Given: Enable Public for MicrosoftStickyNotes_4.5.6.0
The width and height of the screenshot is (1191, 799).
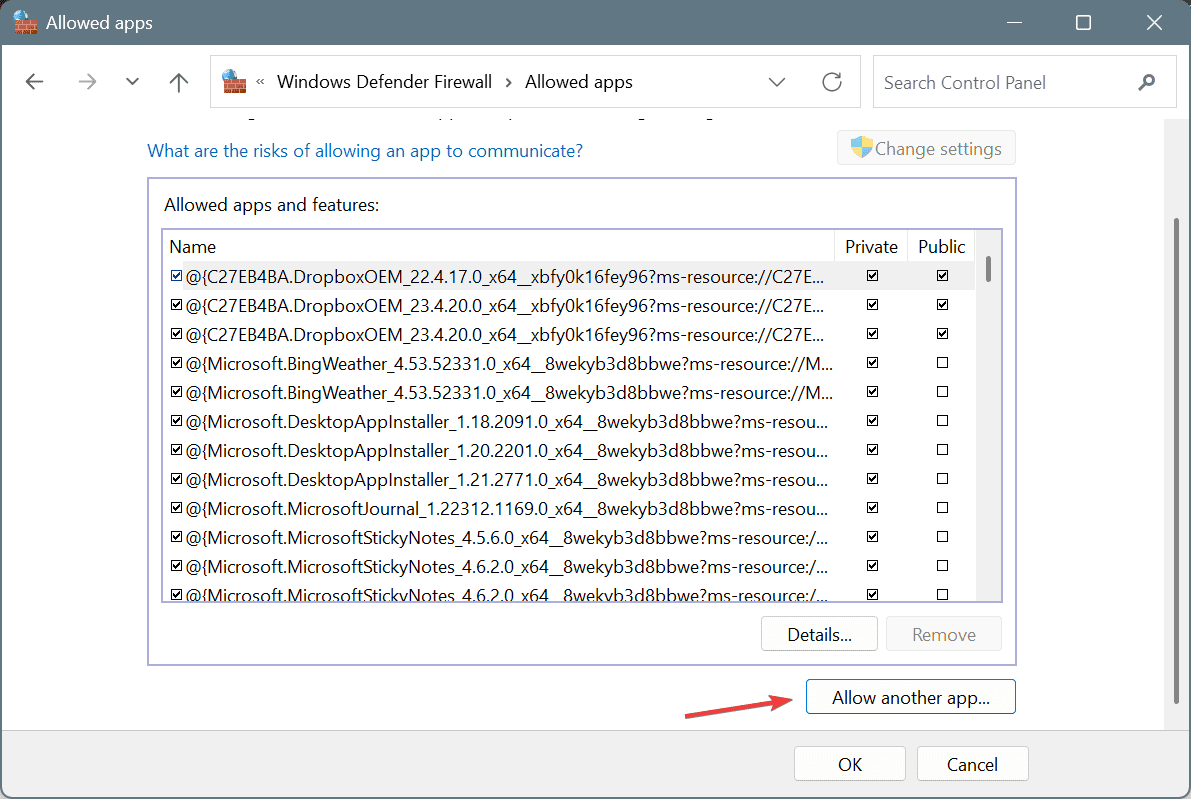Looking at the screenshot, I should coord(942,537).
